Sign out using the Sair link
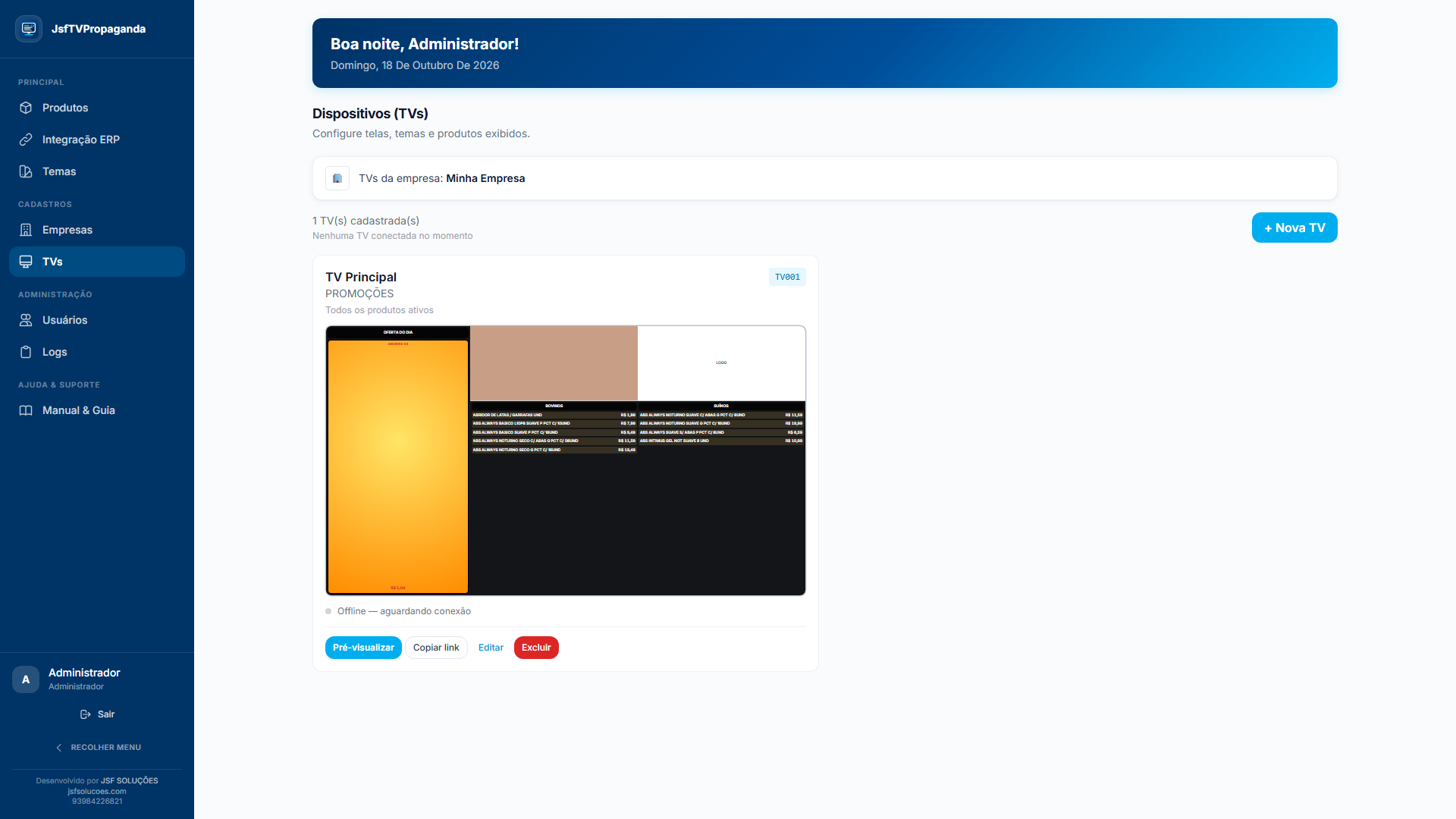This screenshot has width=1456, height=819. (x=97, y=714)
